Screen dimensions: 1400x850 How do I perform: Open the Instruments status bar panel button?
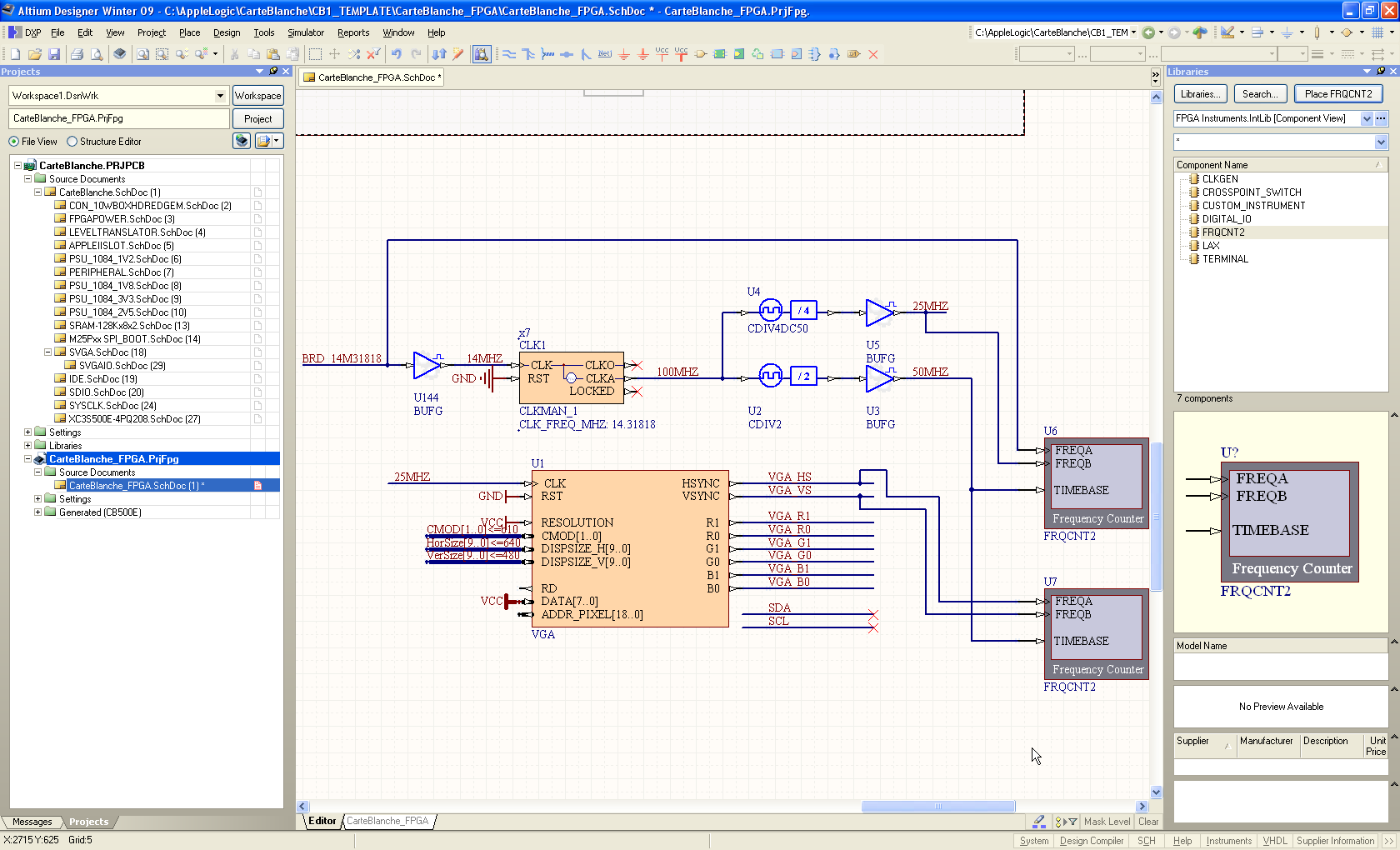[1229, 841]
